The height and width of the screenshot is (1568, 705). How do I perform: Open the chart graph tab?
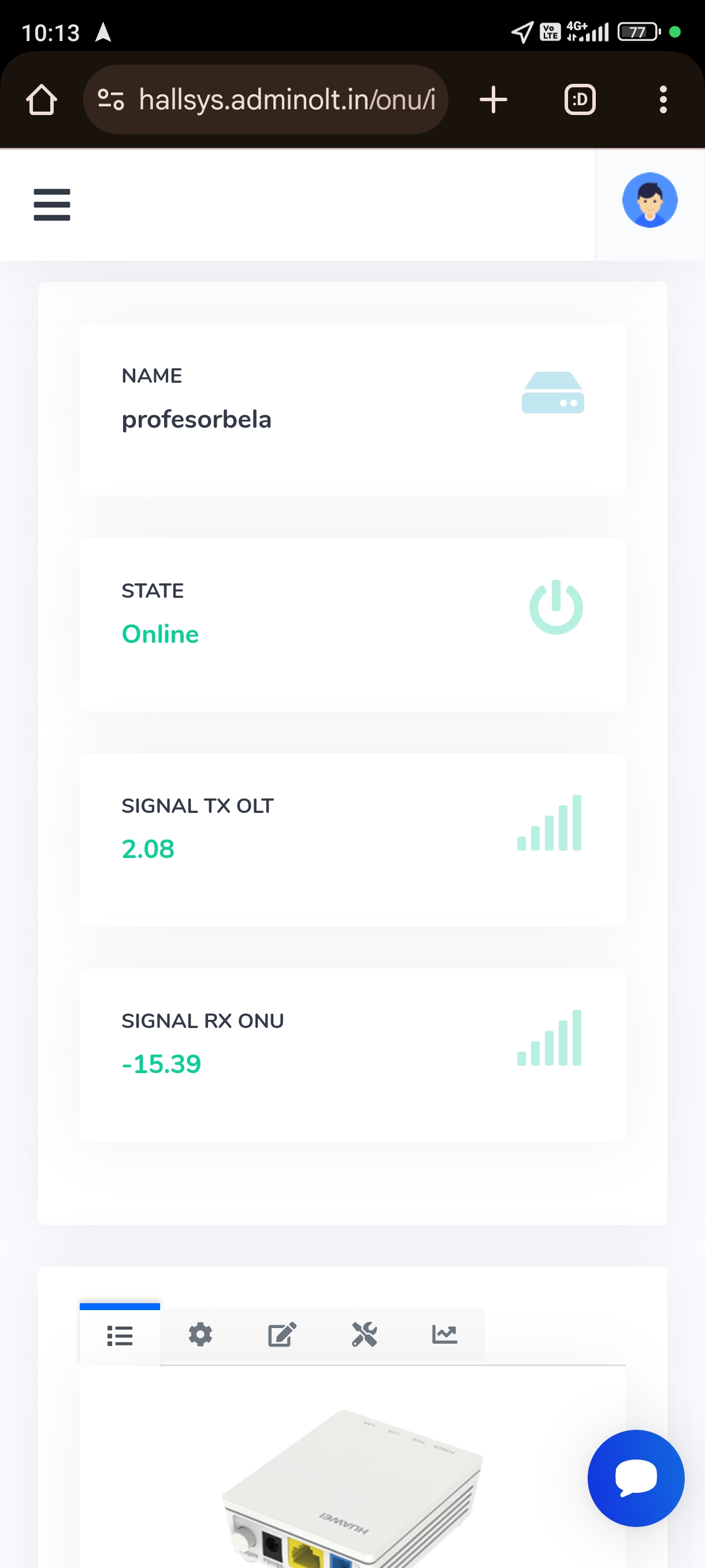(x=444, y=1334)
